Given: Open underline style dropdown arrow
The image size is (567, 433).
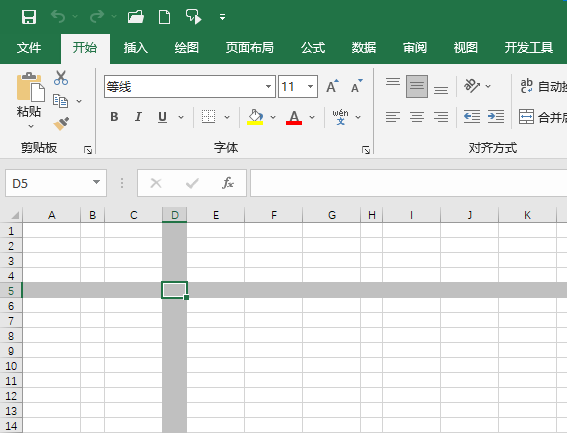Looking at the screenshot, I should [x=181, y=117].
